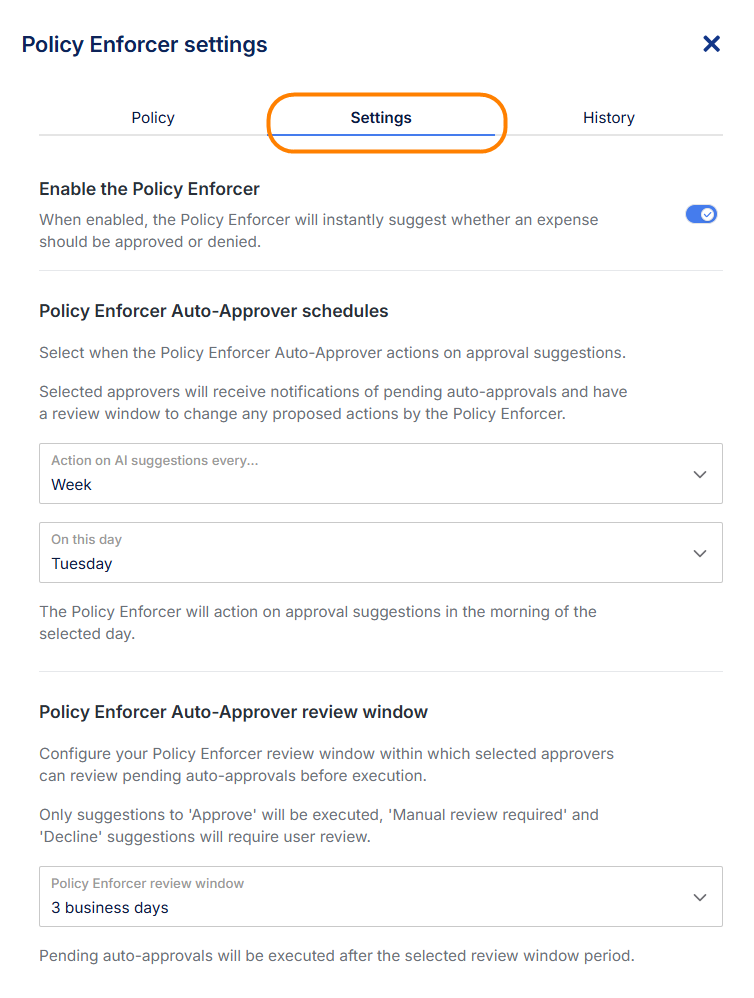Close the Policy Enforcer settings dialog
This screenshot has width=754, height=998.
[x=711, y=44]
